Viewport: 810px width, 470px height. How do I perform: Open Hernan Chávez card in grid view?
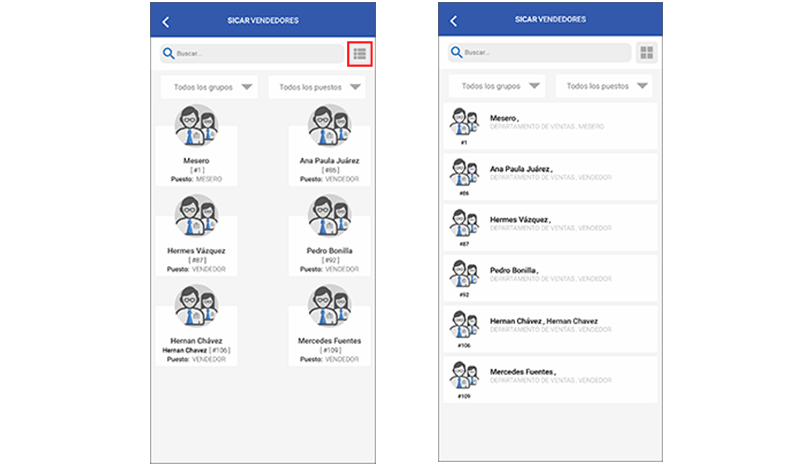(x=196, y=325)
